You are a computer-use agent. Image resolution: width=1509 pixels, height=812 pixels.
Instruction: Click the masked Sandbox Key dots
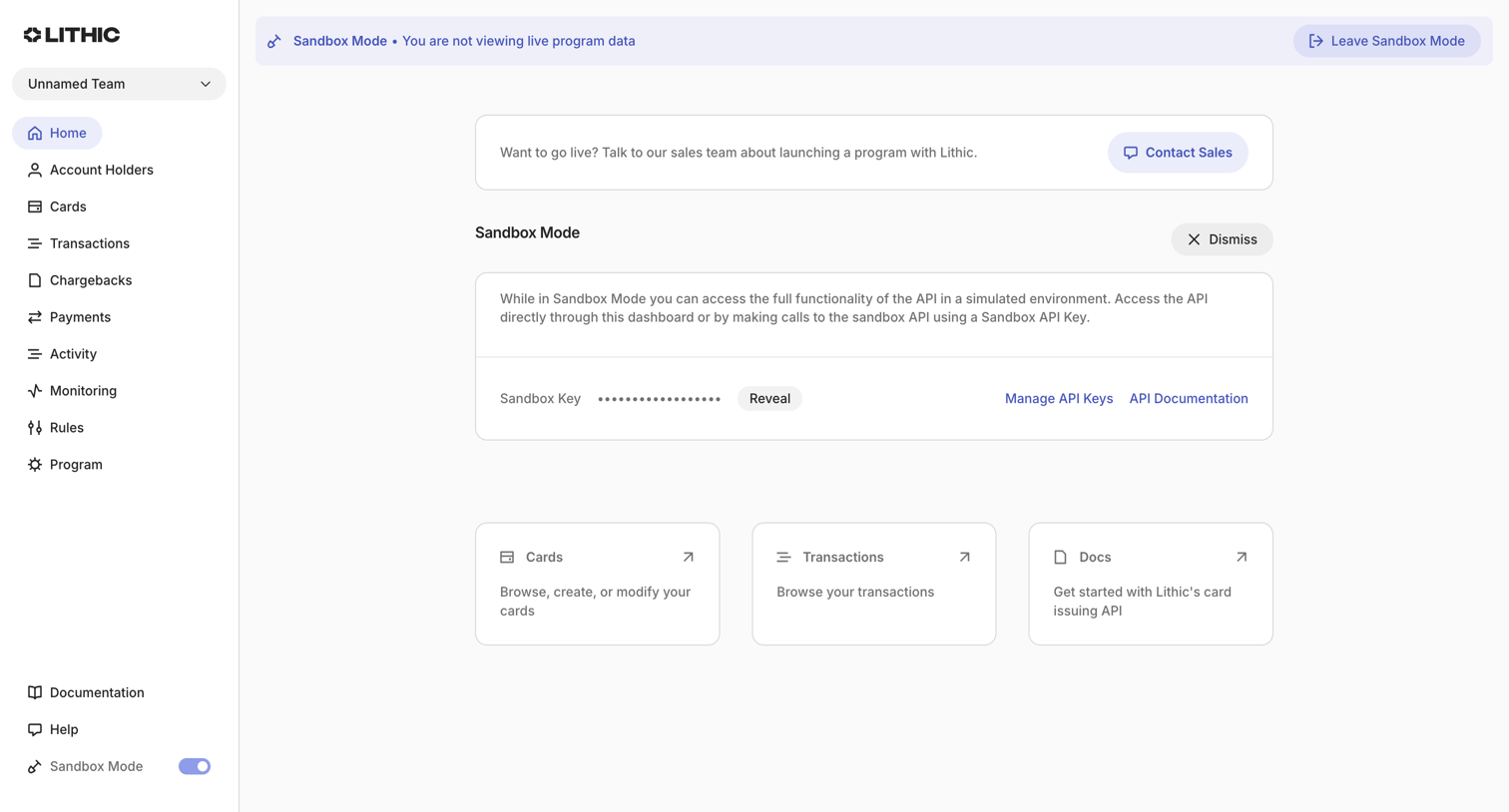pos(659,399)
